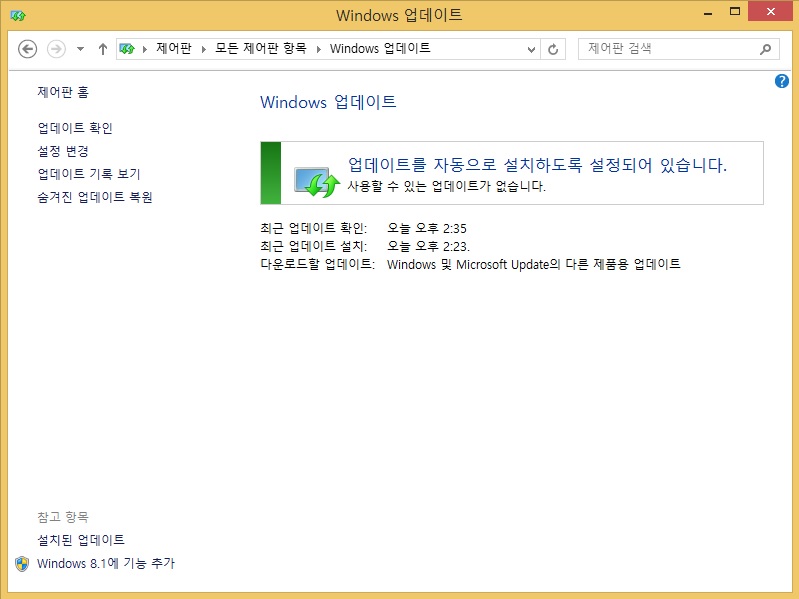This screenshot has height=599, width=799.
Task: Click the update status icon with green arrows
Action: point(316,182)
